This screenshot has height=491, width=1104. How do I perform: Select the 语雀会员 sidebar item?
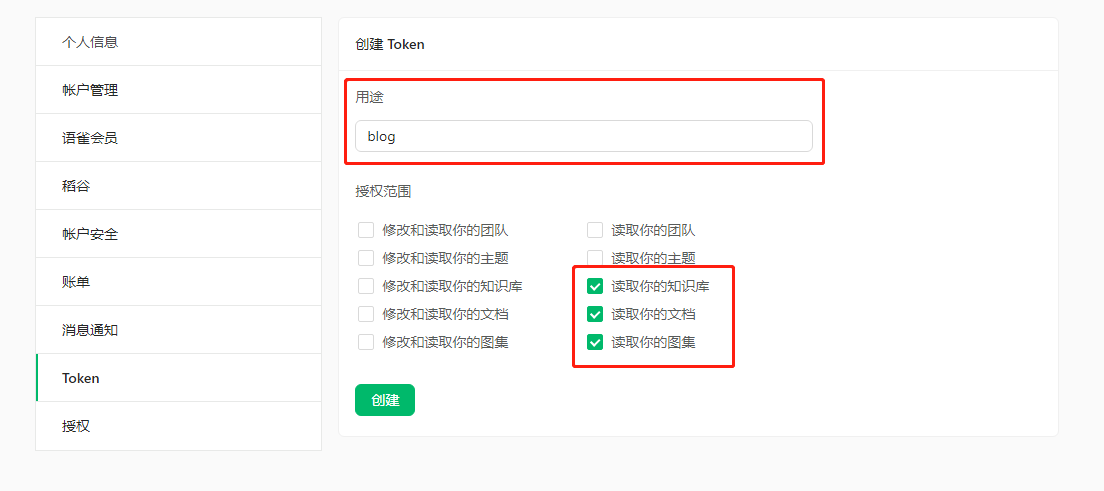pos(90,138)
